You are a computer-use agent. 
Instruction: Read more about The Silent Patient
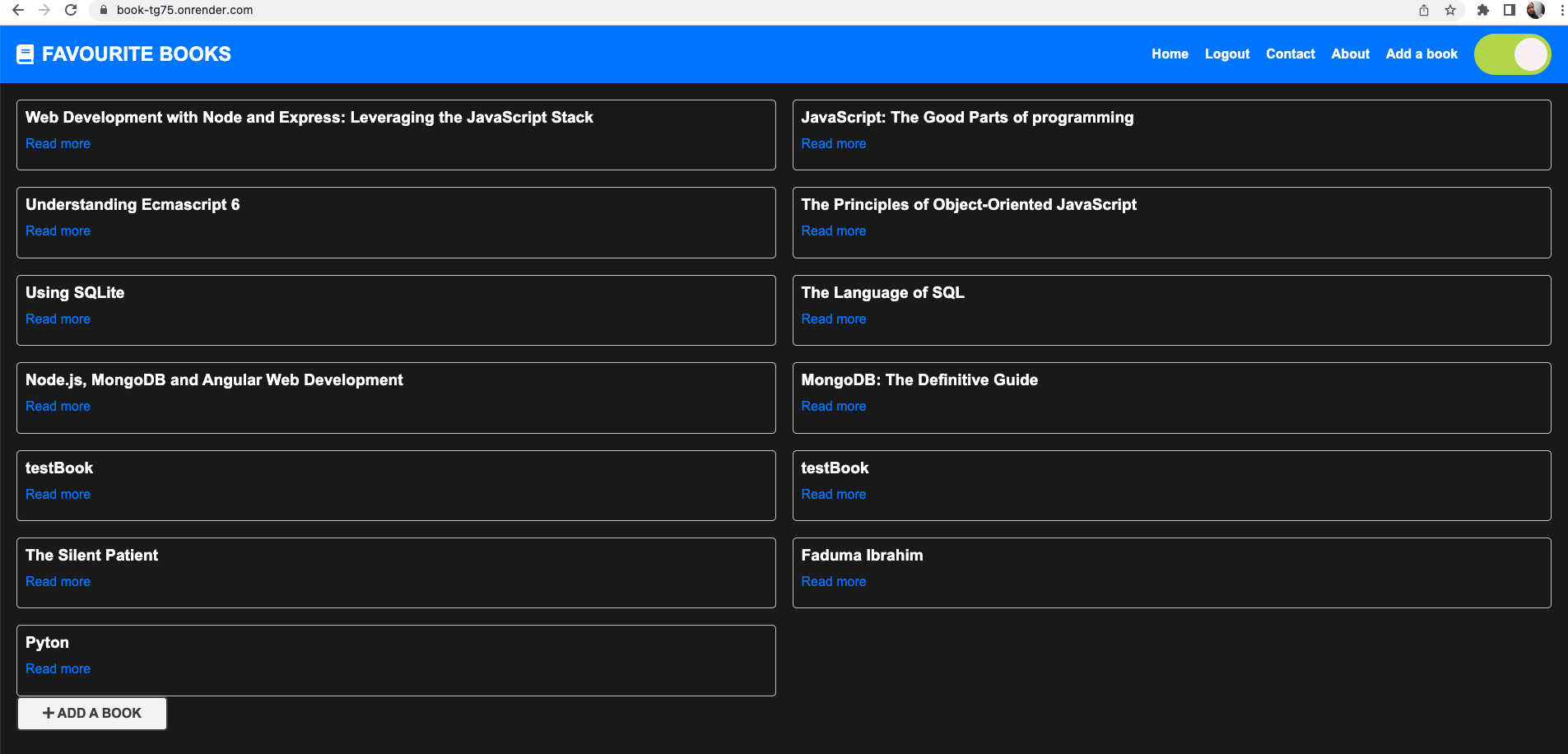click(58, 581)
